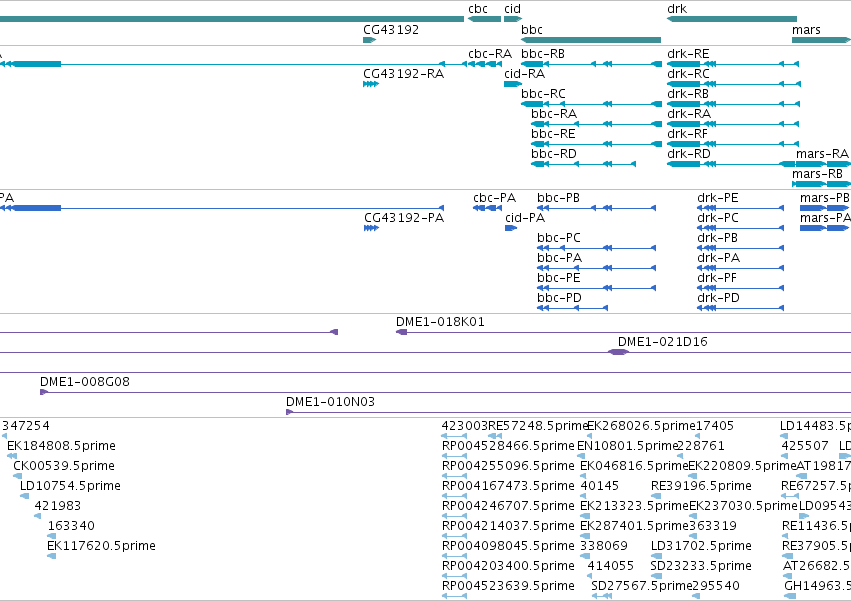Select the 414055 EST label

pos(611,567)
